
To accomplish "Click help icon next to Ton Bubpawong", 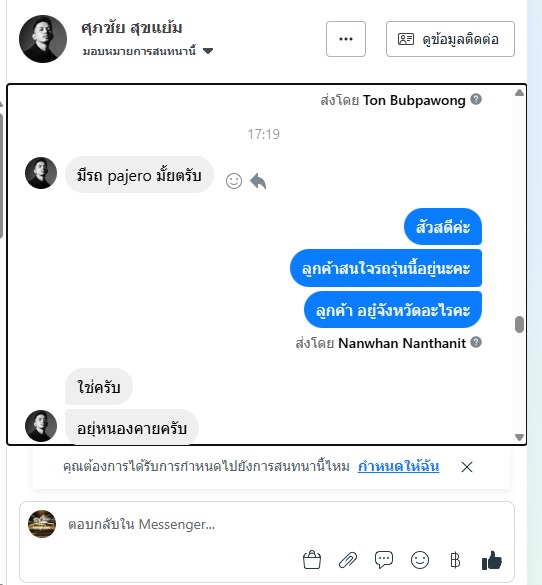I will [476, 99].
